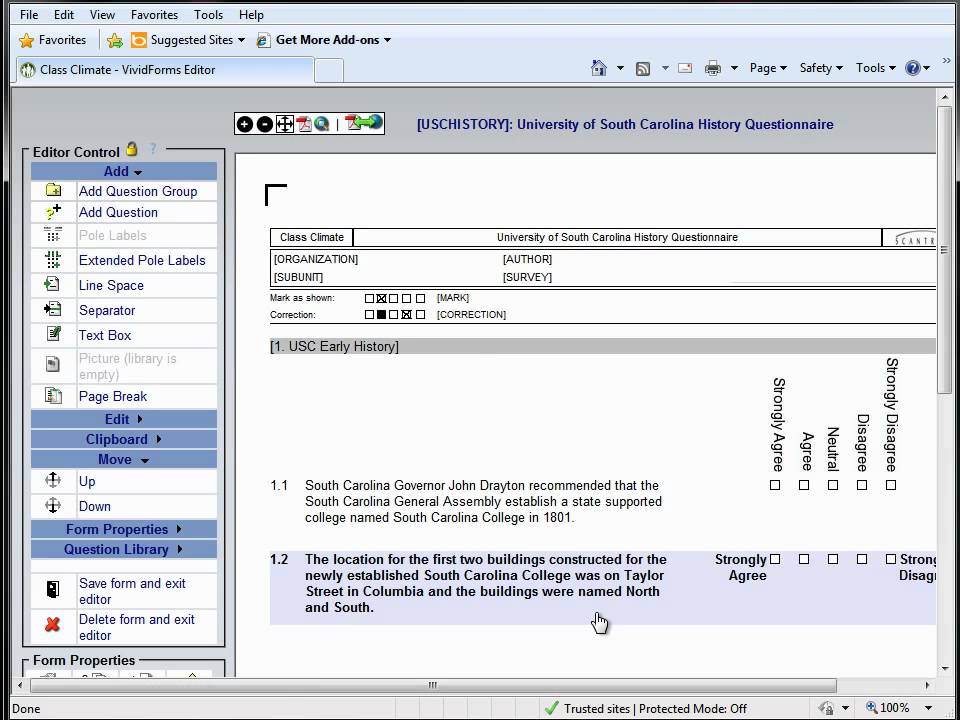Open the Tools command bar dropdown

click(876, 68)
